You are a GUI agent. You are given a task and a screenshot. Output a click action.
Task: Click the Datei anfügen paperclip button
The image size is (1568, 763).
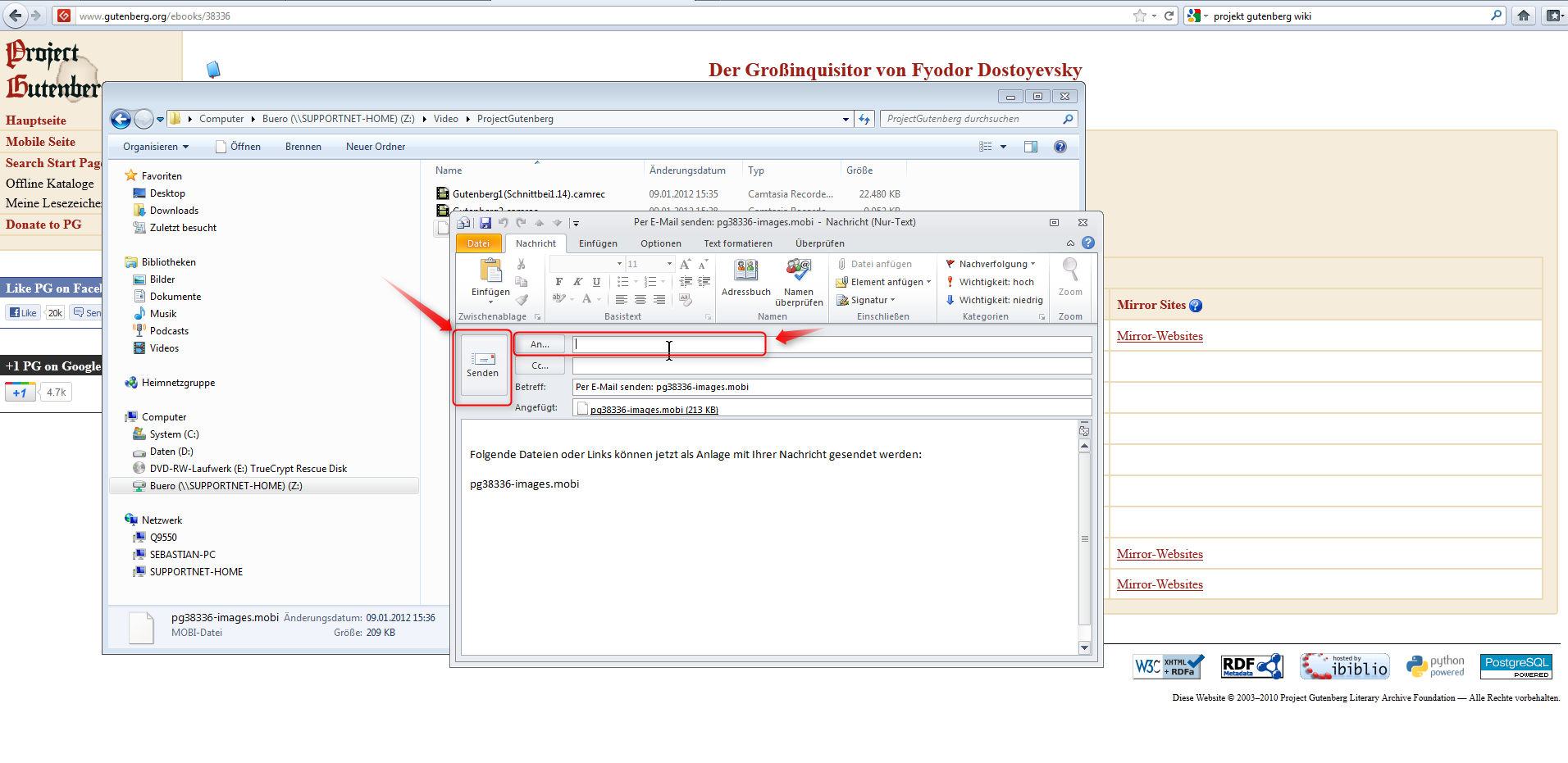click(874, 264)
